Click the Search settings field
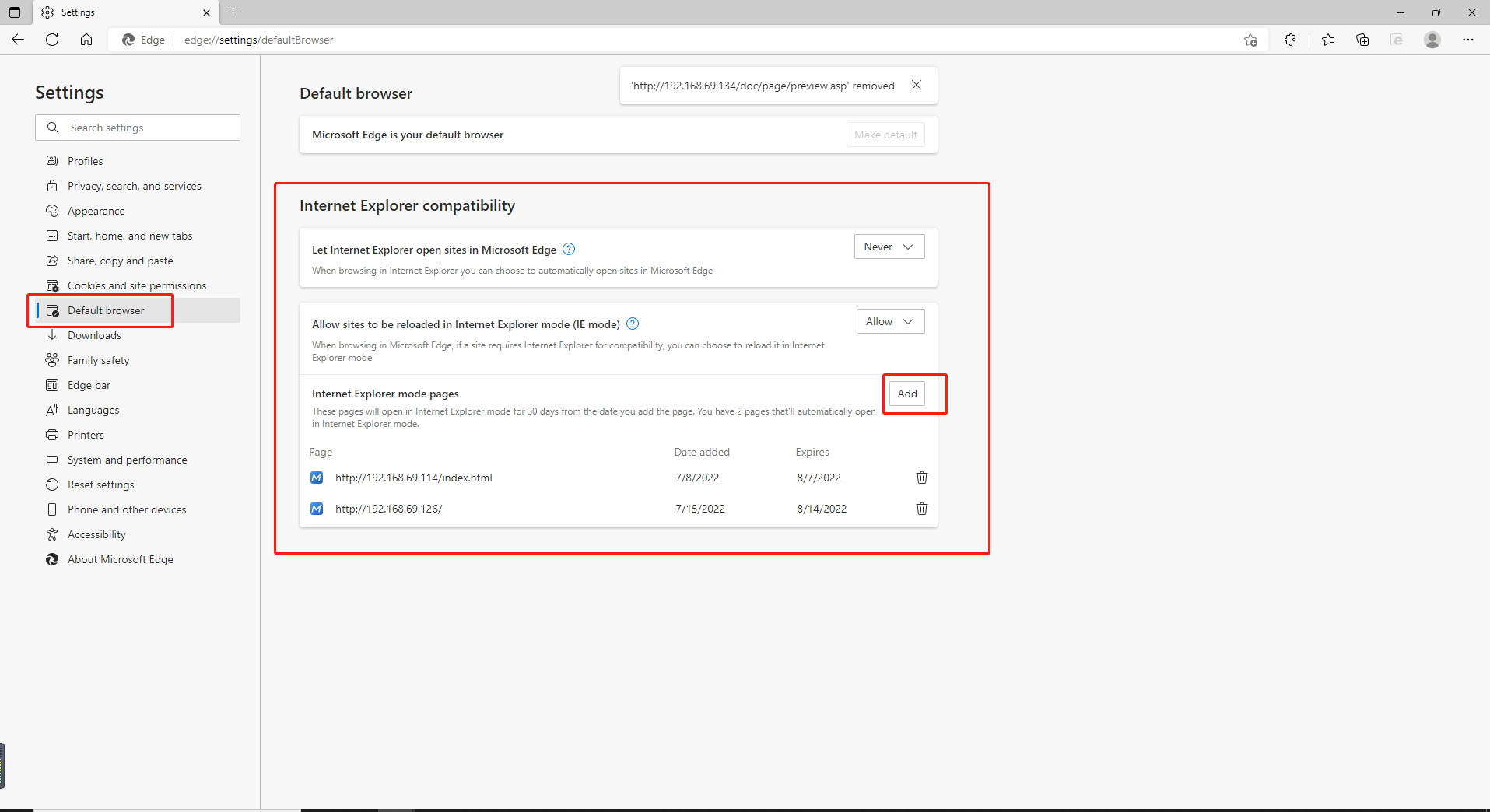Image resolution: width=1490 pixels, height=812 pixels. point(138,128)
